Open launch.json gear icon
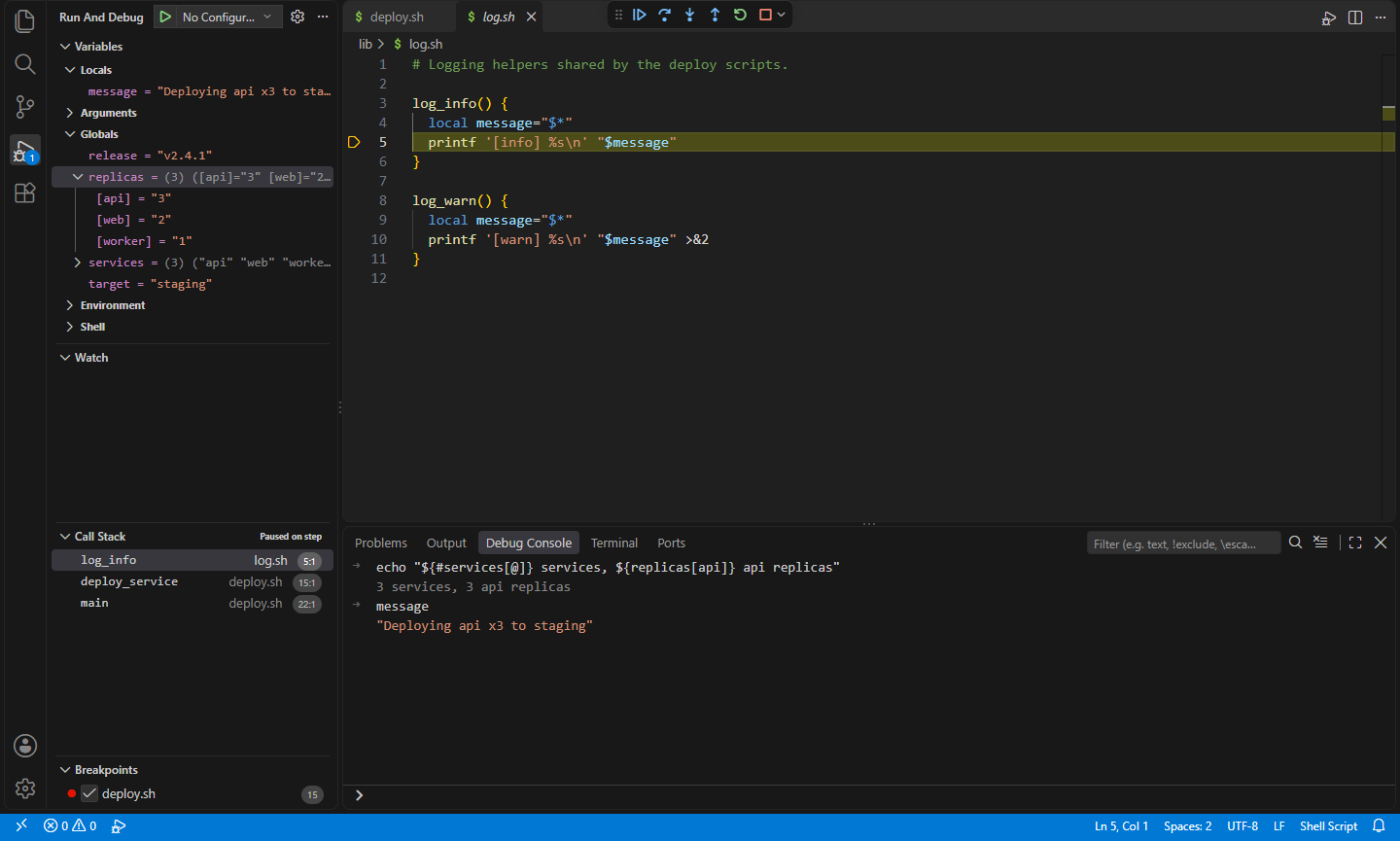The height and width of the screenshot is (841, 1400). click(297, 17)
